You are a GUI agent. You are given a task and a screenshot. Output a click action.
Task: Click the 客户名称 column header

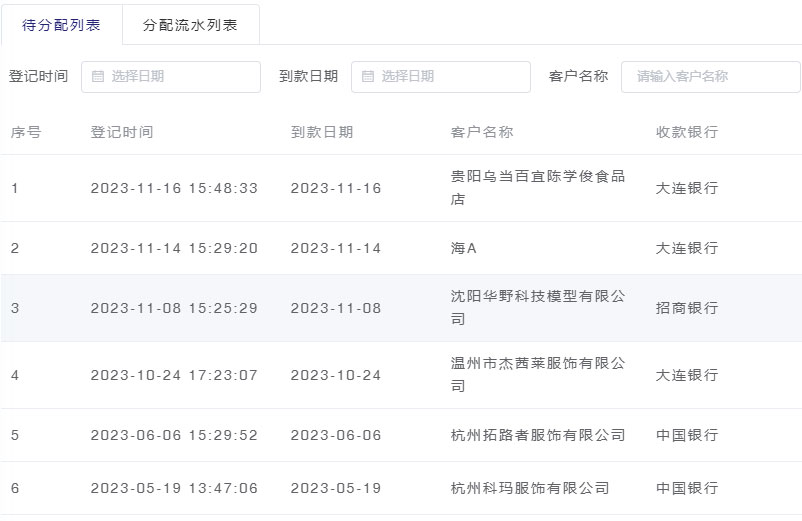pos(482,132)
